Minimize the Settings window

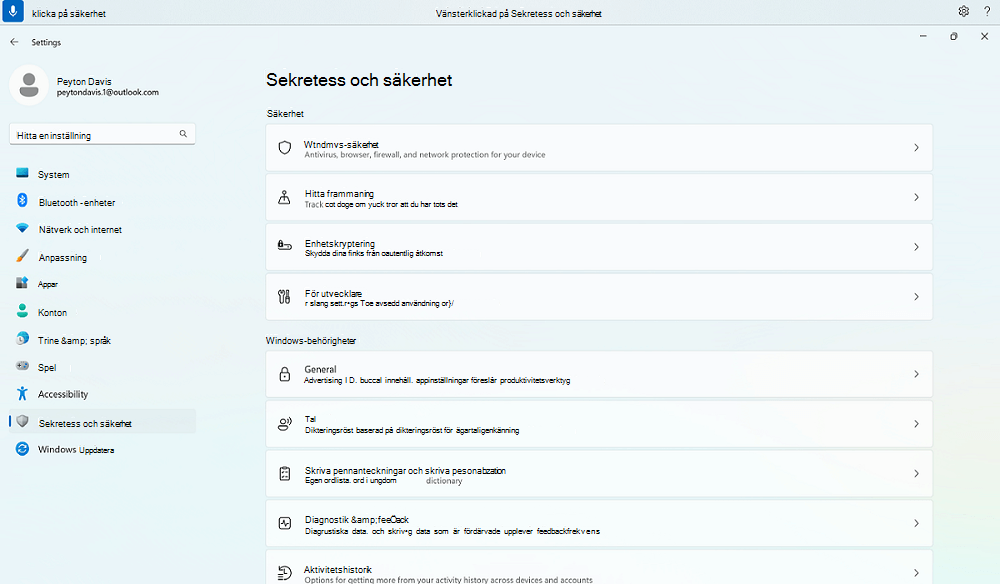coord(923,36)
